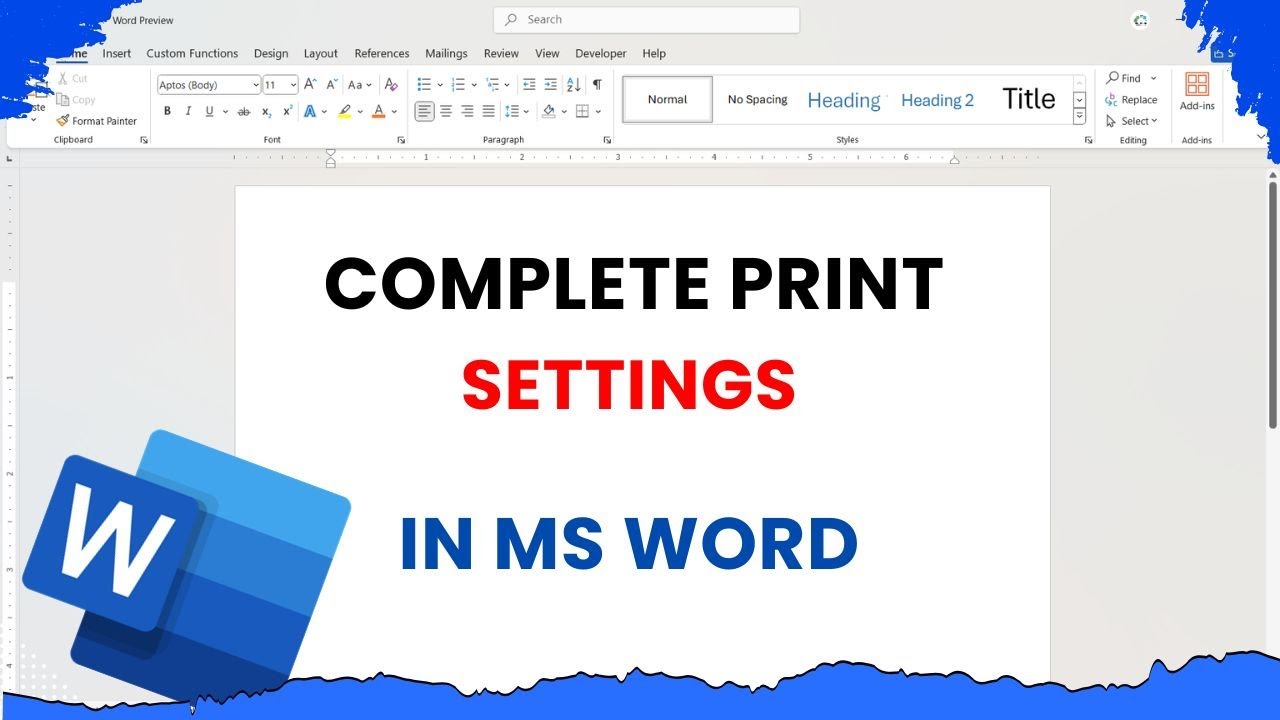Open the Clipboard pane launcher
1280x720 pixels.
click(144, 140)
